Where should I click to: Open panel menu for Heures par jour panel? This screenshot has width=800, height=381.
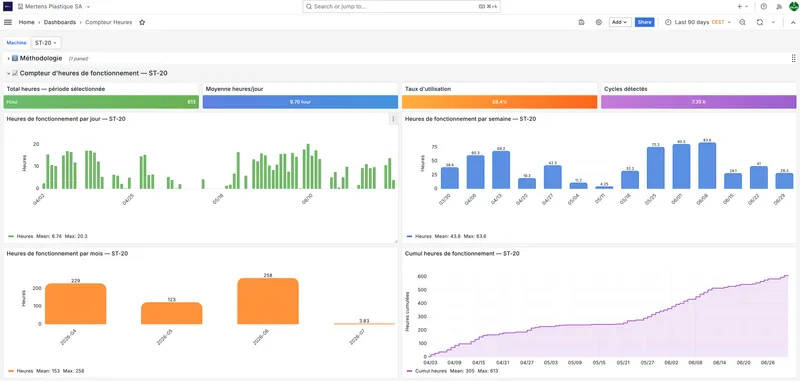393,119
